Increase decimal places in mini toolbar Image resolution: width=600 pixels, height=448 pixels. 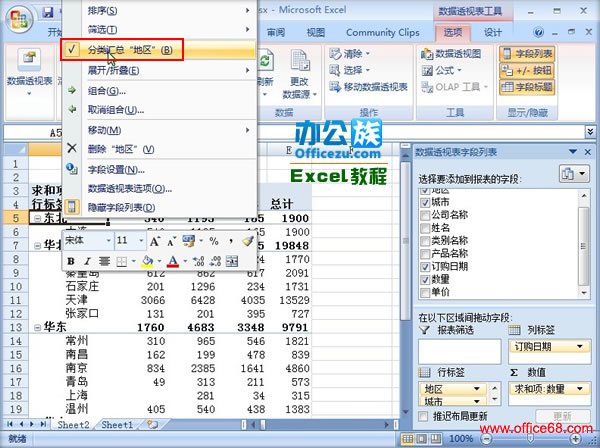click(x=198, y=261)
